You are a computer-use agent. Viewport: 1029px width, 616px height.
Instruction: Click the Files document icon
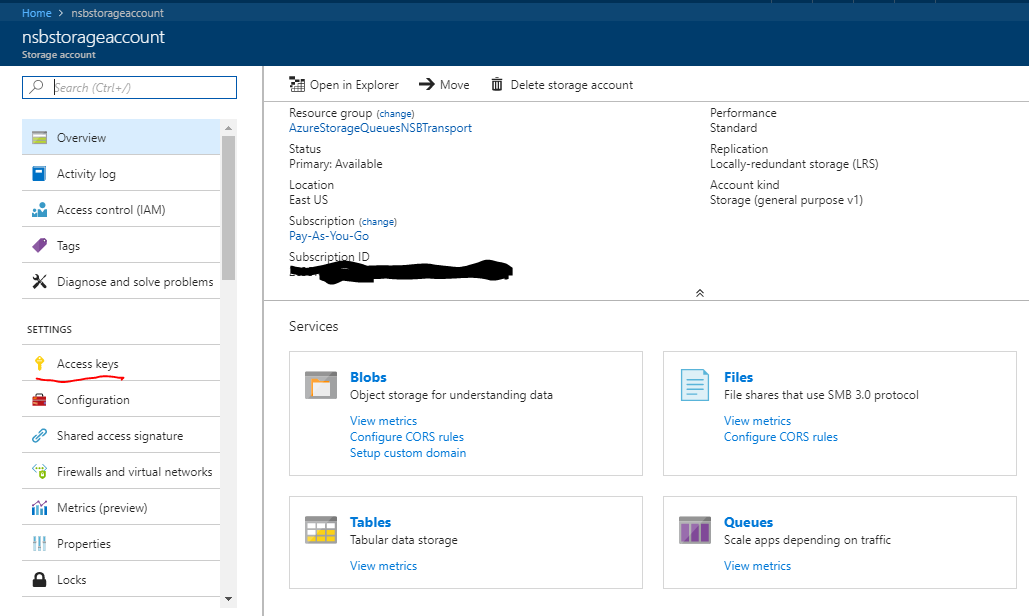695,385
